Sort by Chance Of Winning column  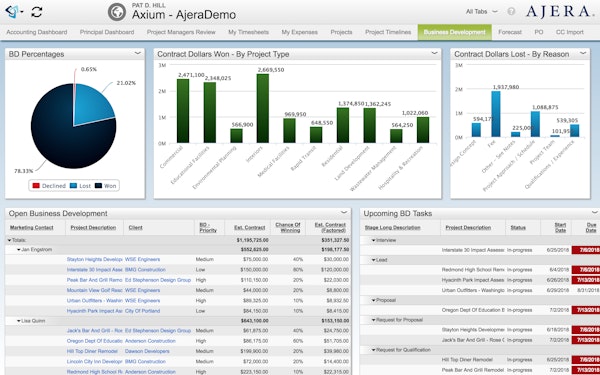288,227
